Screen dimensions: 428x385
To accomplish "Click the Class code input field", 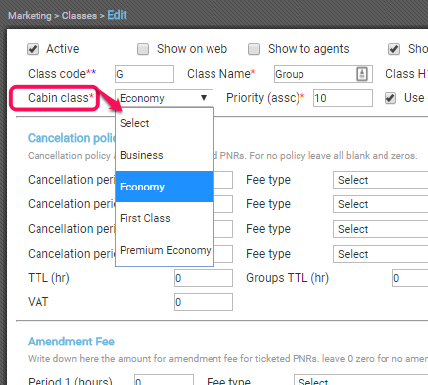I will (x=144, y=74).
